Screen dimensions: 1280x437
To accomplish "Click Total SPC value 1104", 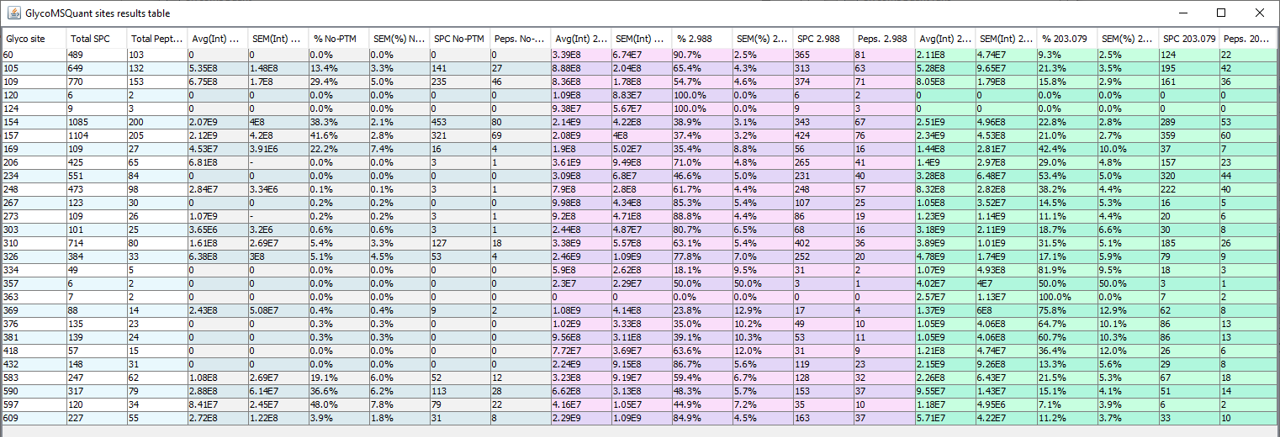I will [95, 134].
